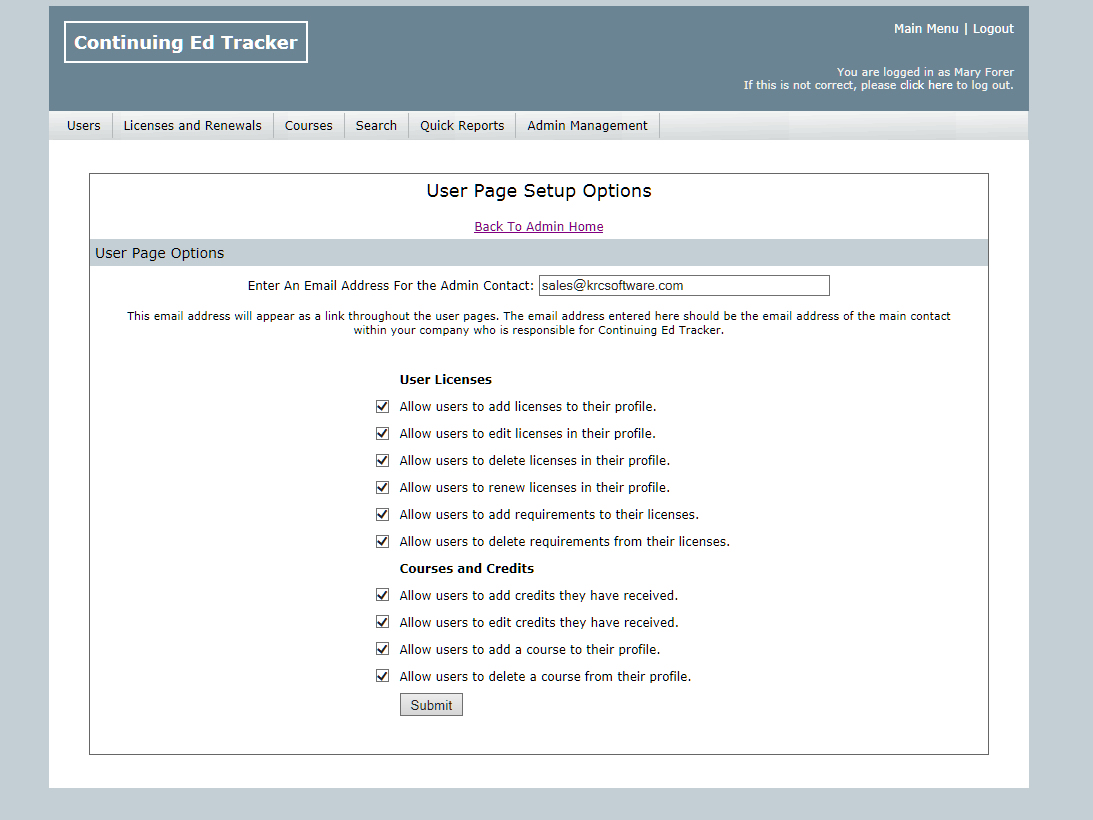The height and width of the screenshot is (820, 1093).
Task: Open the Users menu
Action: pos(84,126)
